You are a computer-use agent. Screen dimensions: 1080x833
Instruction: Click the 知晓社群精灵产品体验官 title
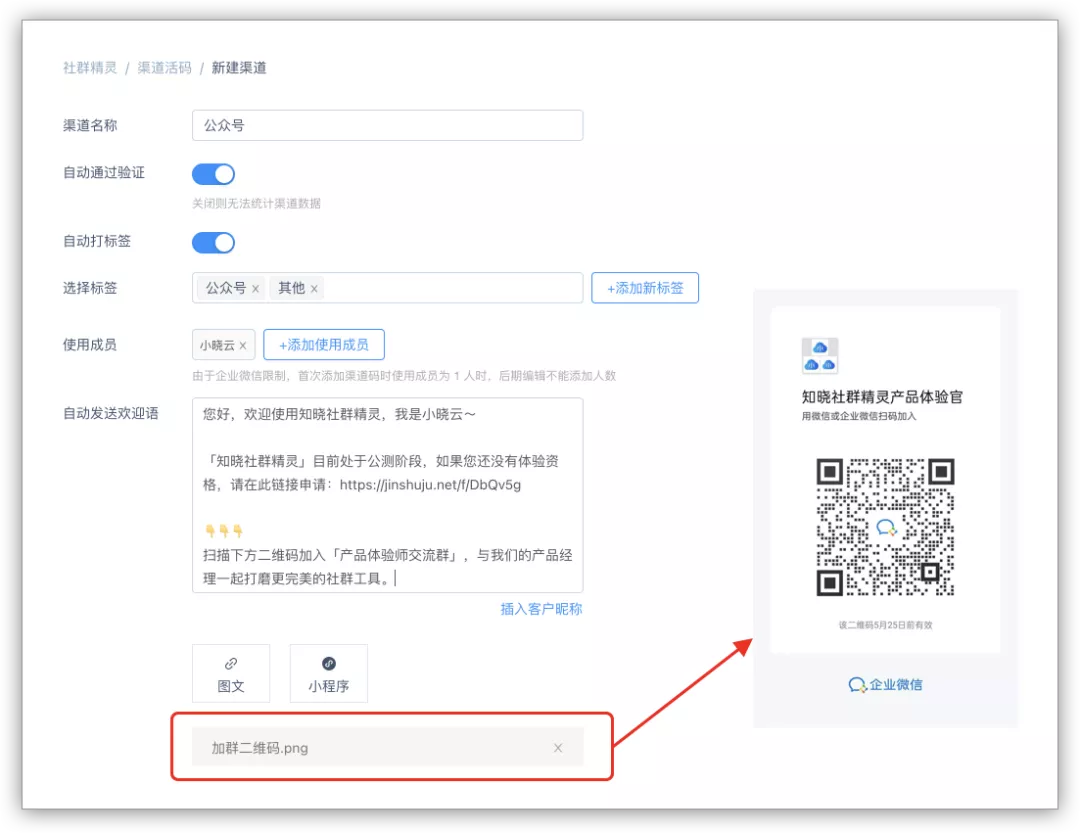[x=882, y=397]
